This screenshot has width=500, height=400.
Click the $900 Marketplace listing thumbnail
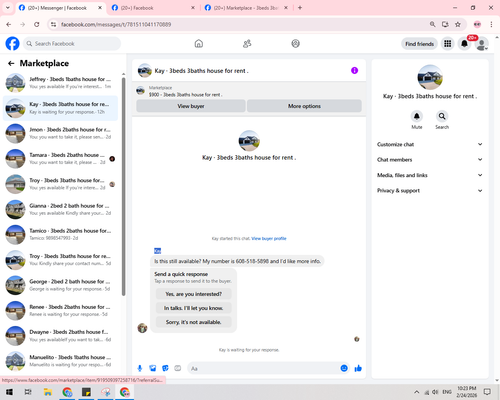pos(141,90)
